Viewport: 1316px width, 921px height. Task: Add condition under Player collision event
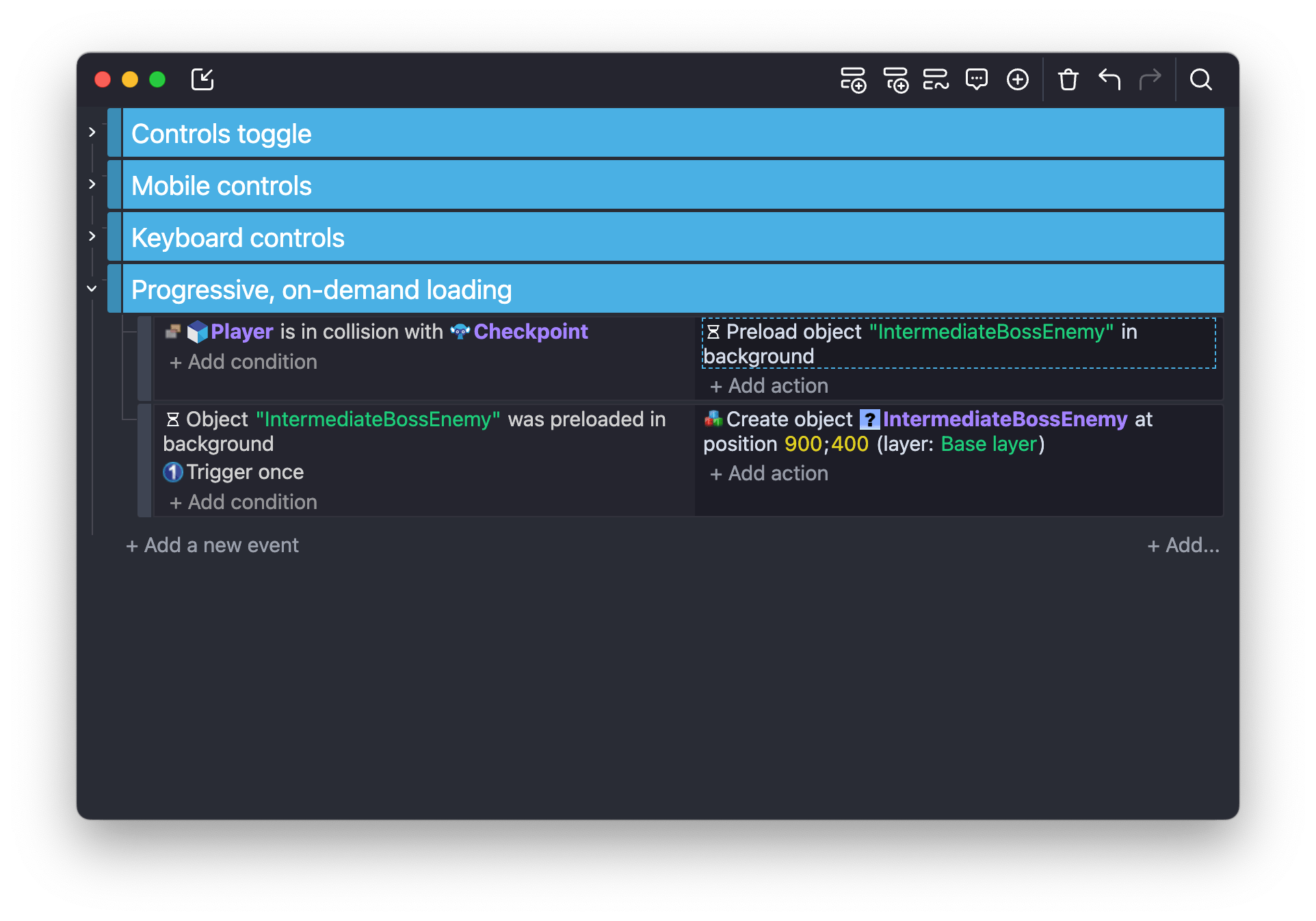244,362
